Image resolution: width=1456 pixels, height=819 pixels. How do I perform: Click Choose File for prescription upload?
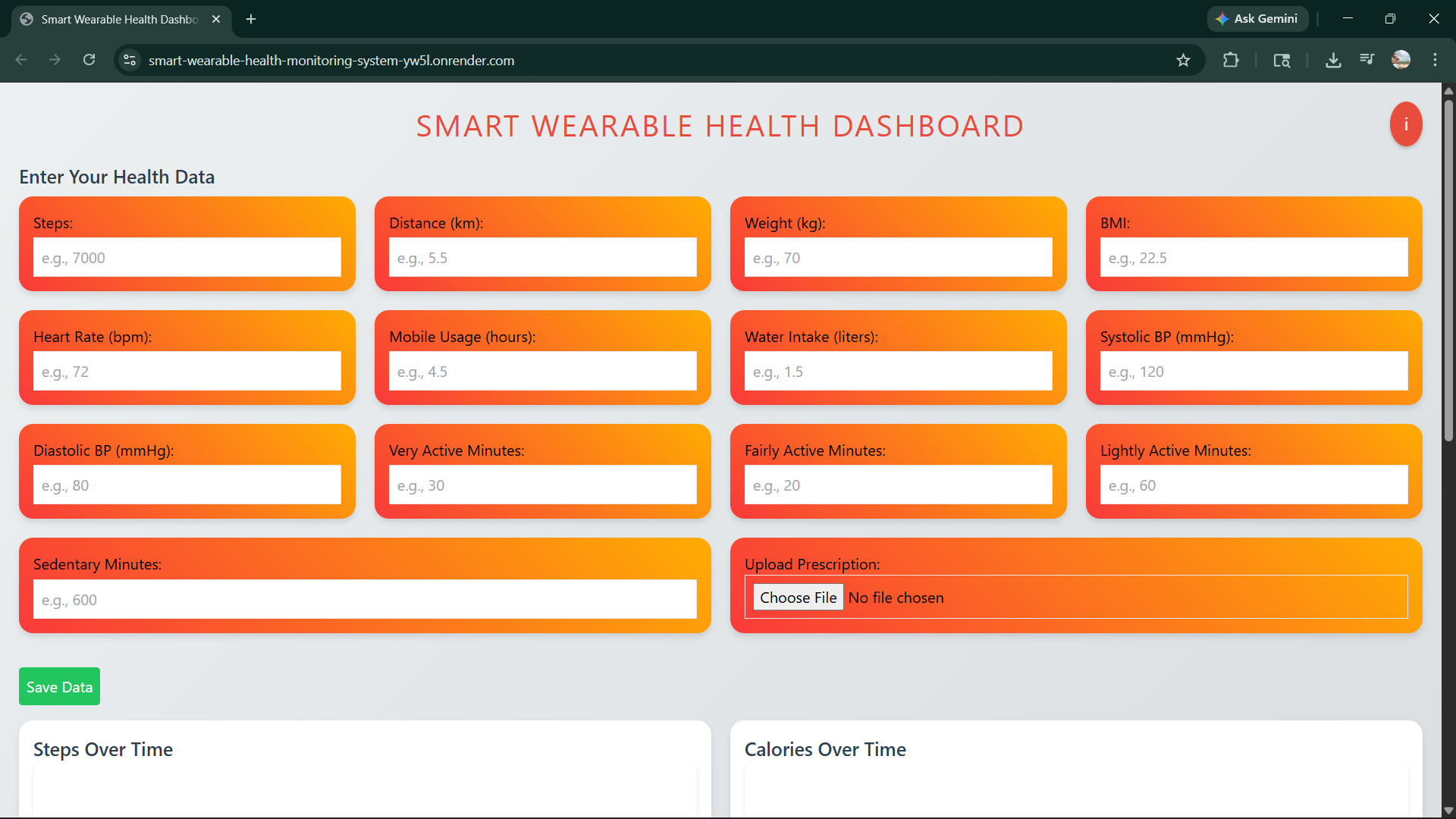tap(798, 598)
